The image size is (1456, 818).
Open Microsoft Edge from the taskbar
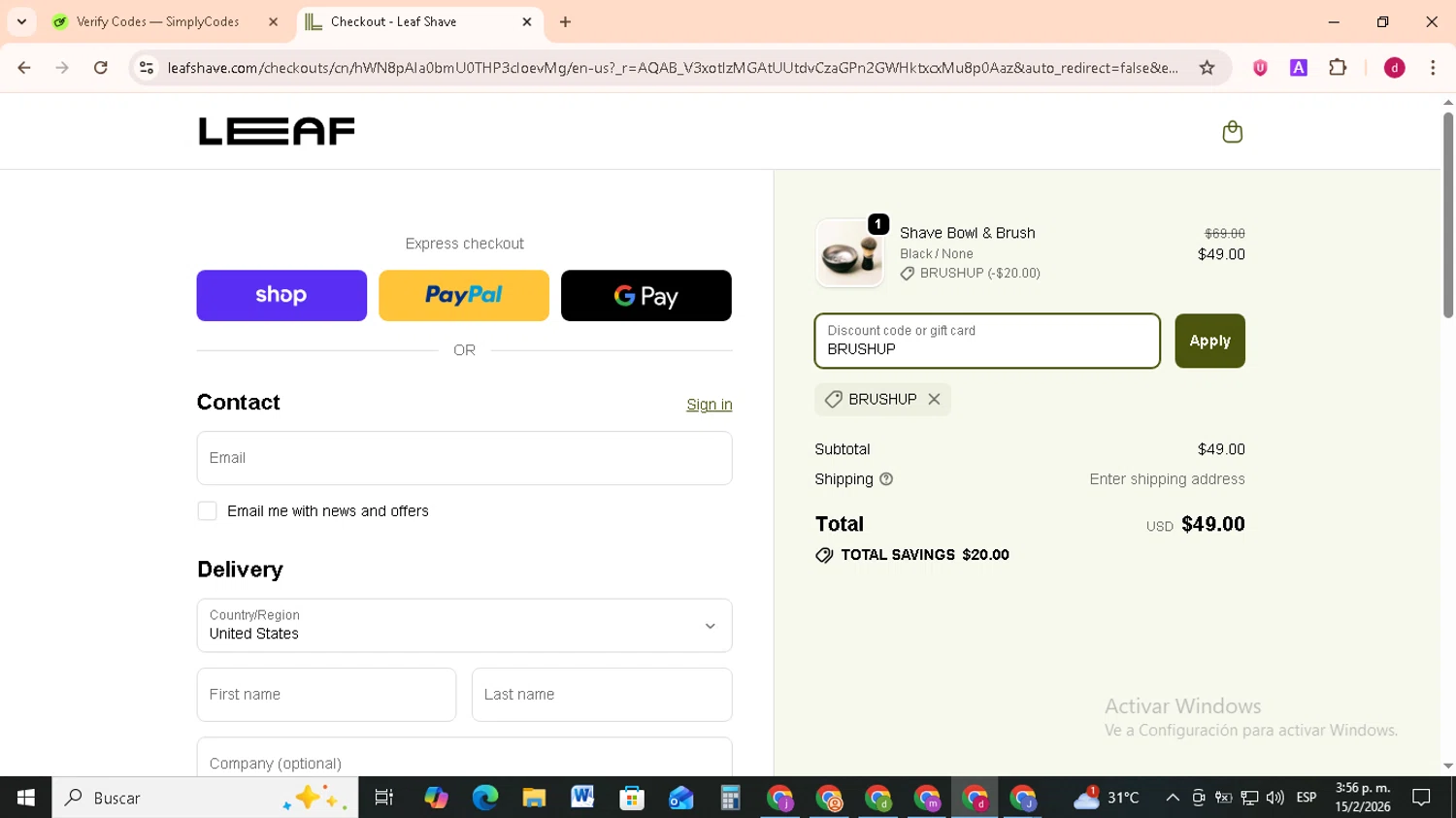pyautogui.click(x=484, y=798)
